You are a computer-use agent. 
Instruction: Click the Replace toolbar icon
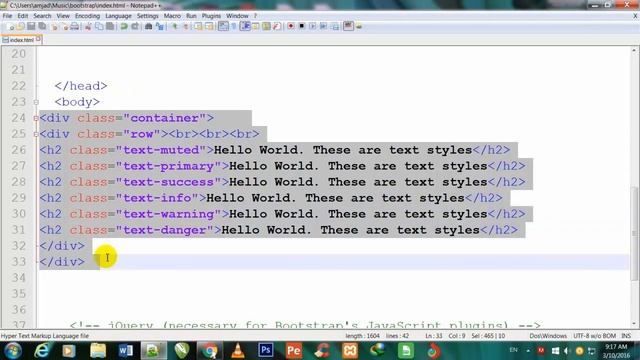coord(160,27)
